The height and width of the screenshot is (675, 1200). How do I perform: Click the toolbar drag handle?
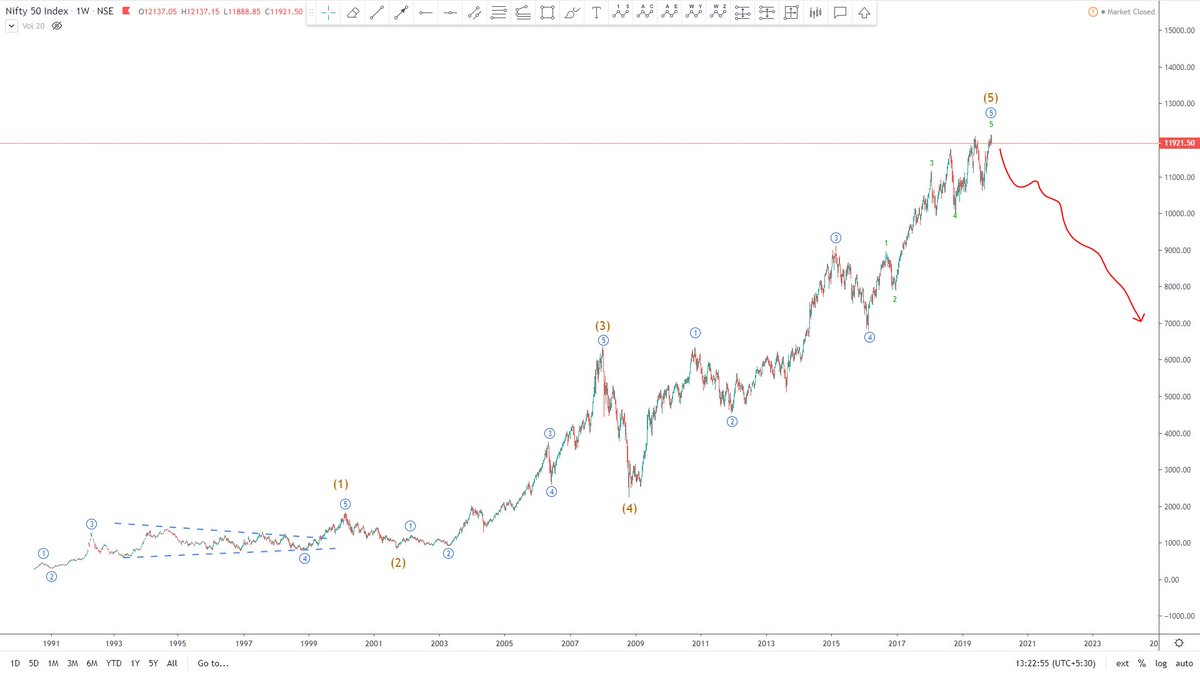pyautogui.click(x=311, y=13)
